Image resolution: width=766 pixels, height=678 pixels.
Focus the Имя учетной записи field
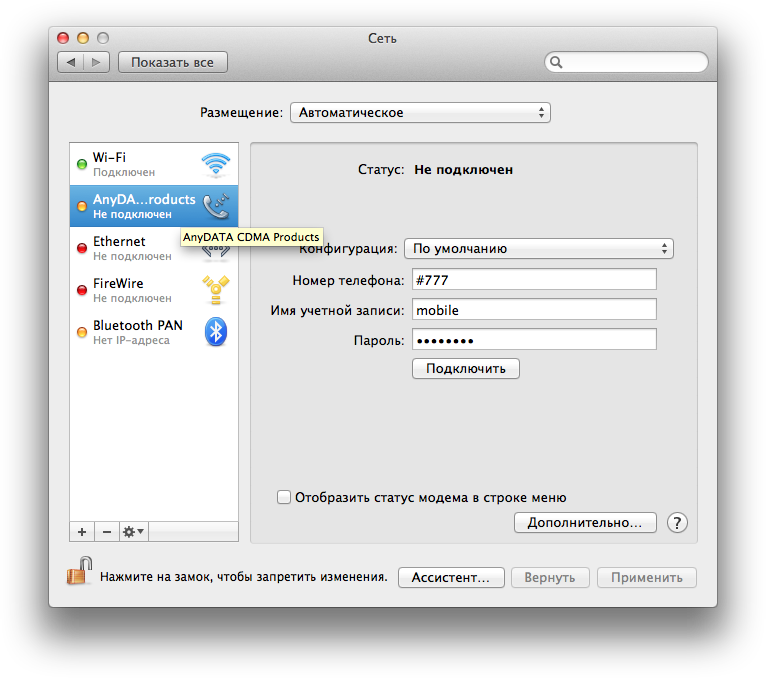pyautogui.click(x=534, y=310)
